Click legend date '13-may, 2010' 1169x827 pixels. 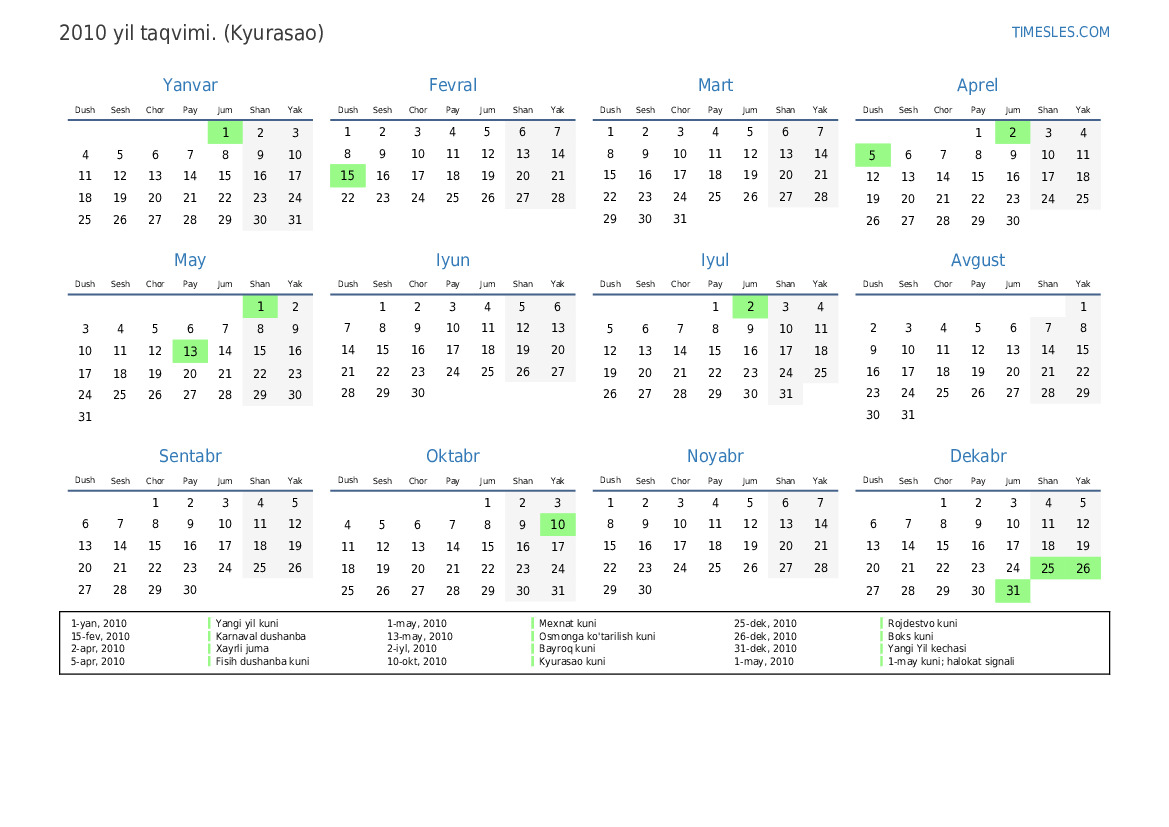pos(419,636)
